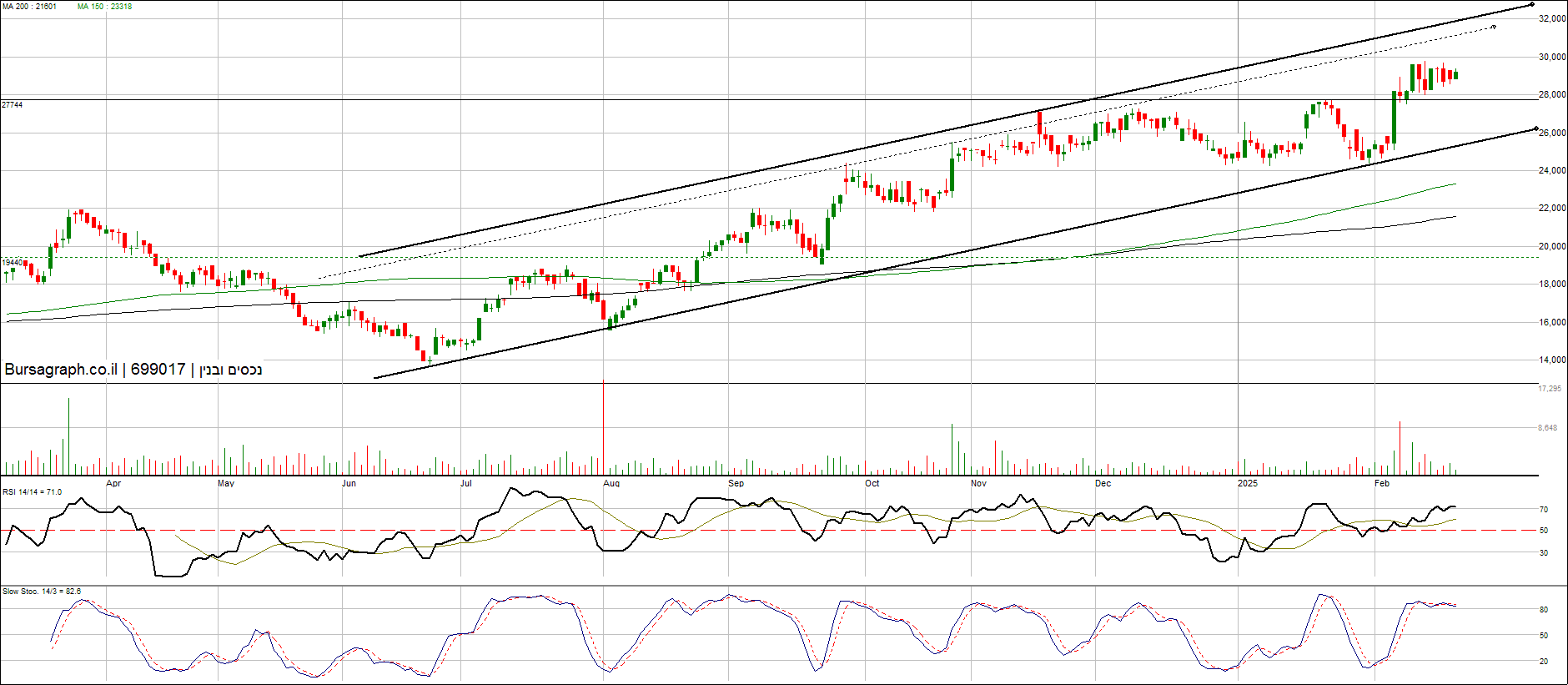Click the 17,295 volume axis label
This screenshot has height=685, width=1568.
(x=1550, y=389)
